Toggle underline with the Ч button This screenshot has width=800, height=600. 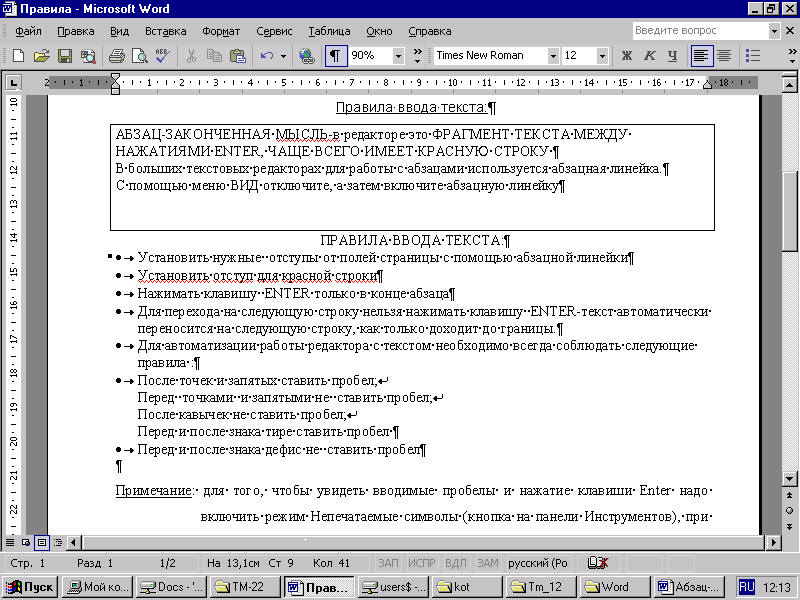pyautogui.click(x=672, y=56)
